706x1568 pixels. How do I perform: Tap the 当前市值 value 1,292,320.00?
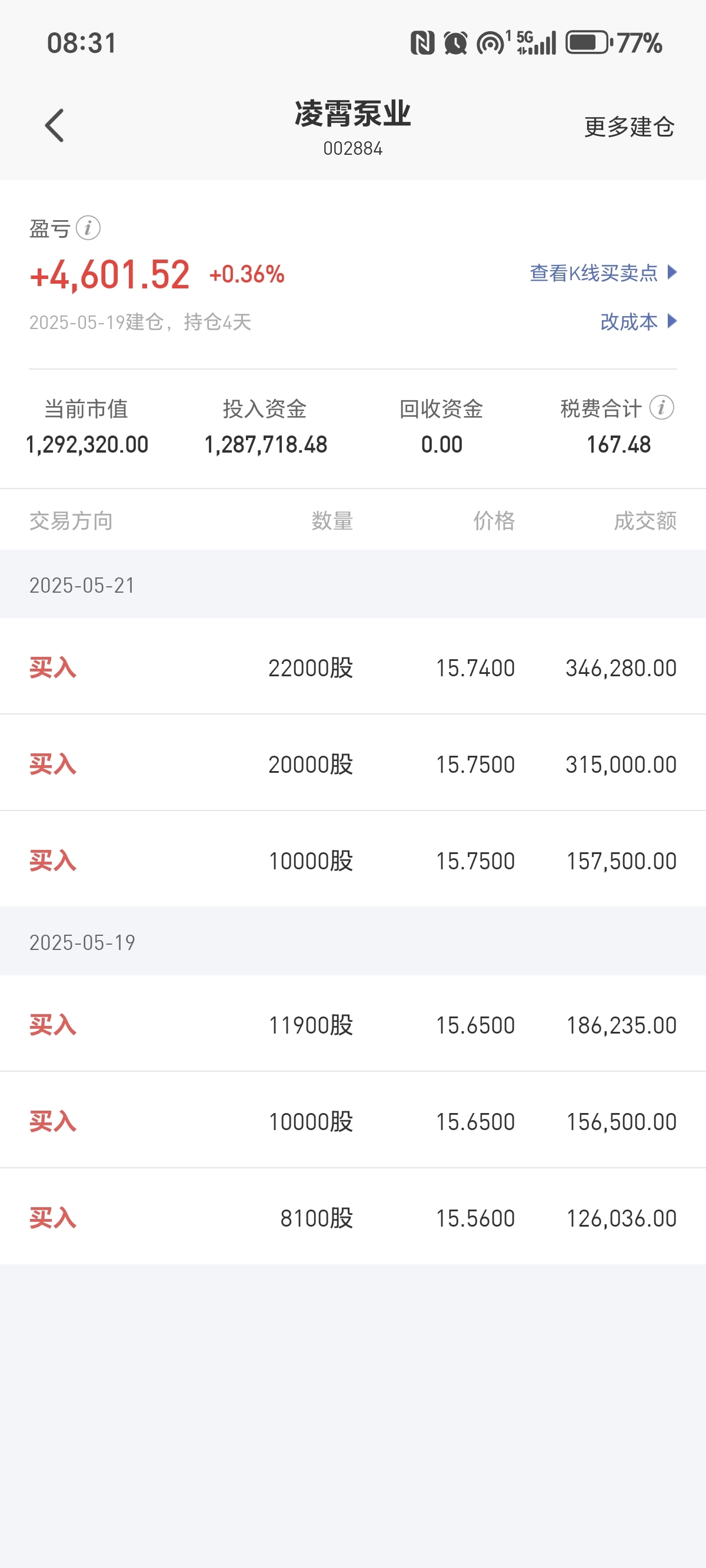87,445
